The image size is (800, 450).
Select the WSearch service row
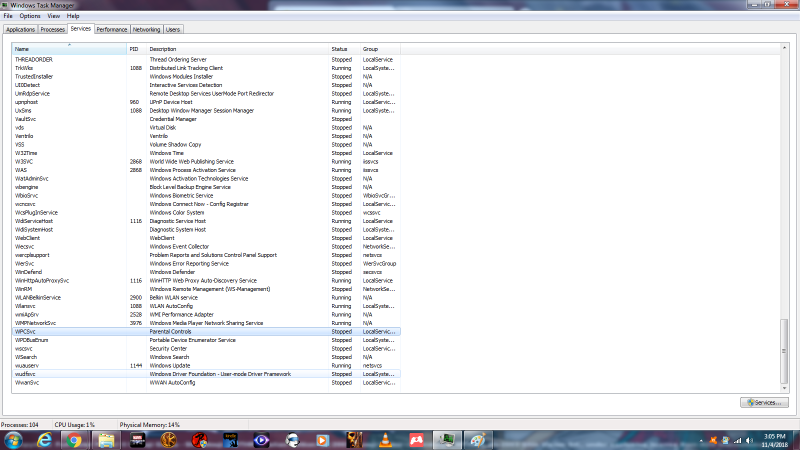click(206, 357)
